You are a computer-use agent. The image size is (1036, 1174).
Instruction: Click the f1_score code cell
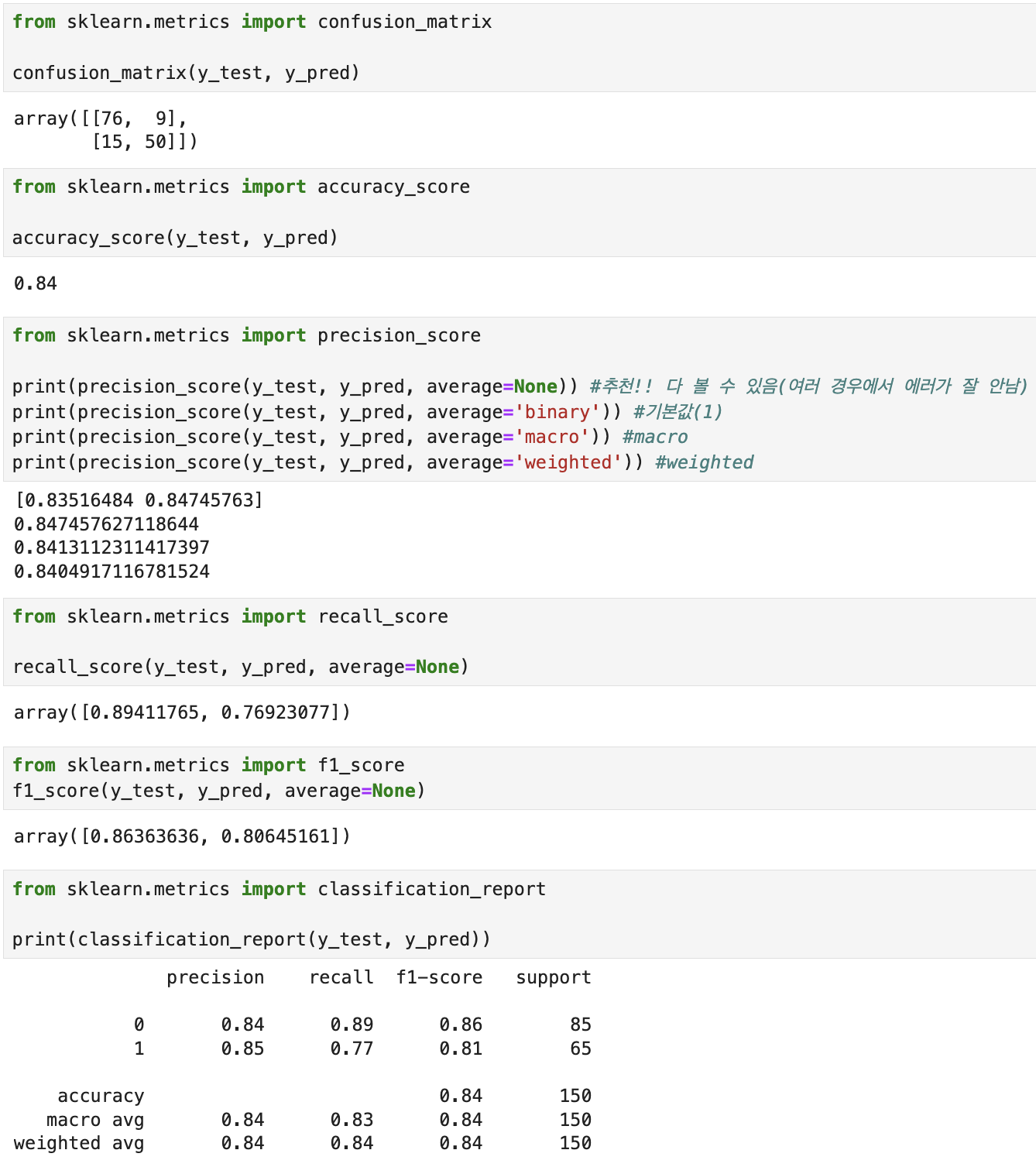(520, 778)
